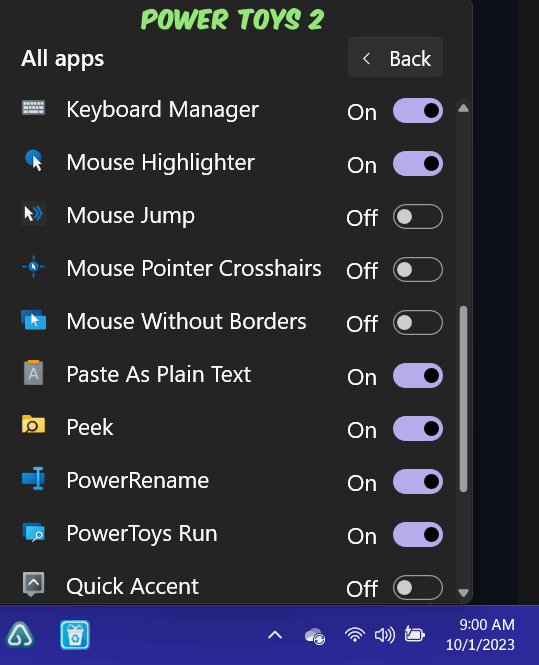Select Paste As Plain Text label
Image resolution: width=539 pixels, height=665 pixels.
point(159,374)
